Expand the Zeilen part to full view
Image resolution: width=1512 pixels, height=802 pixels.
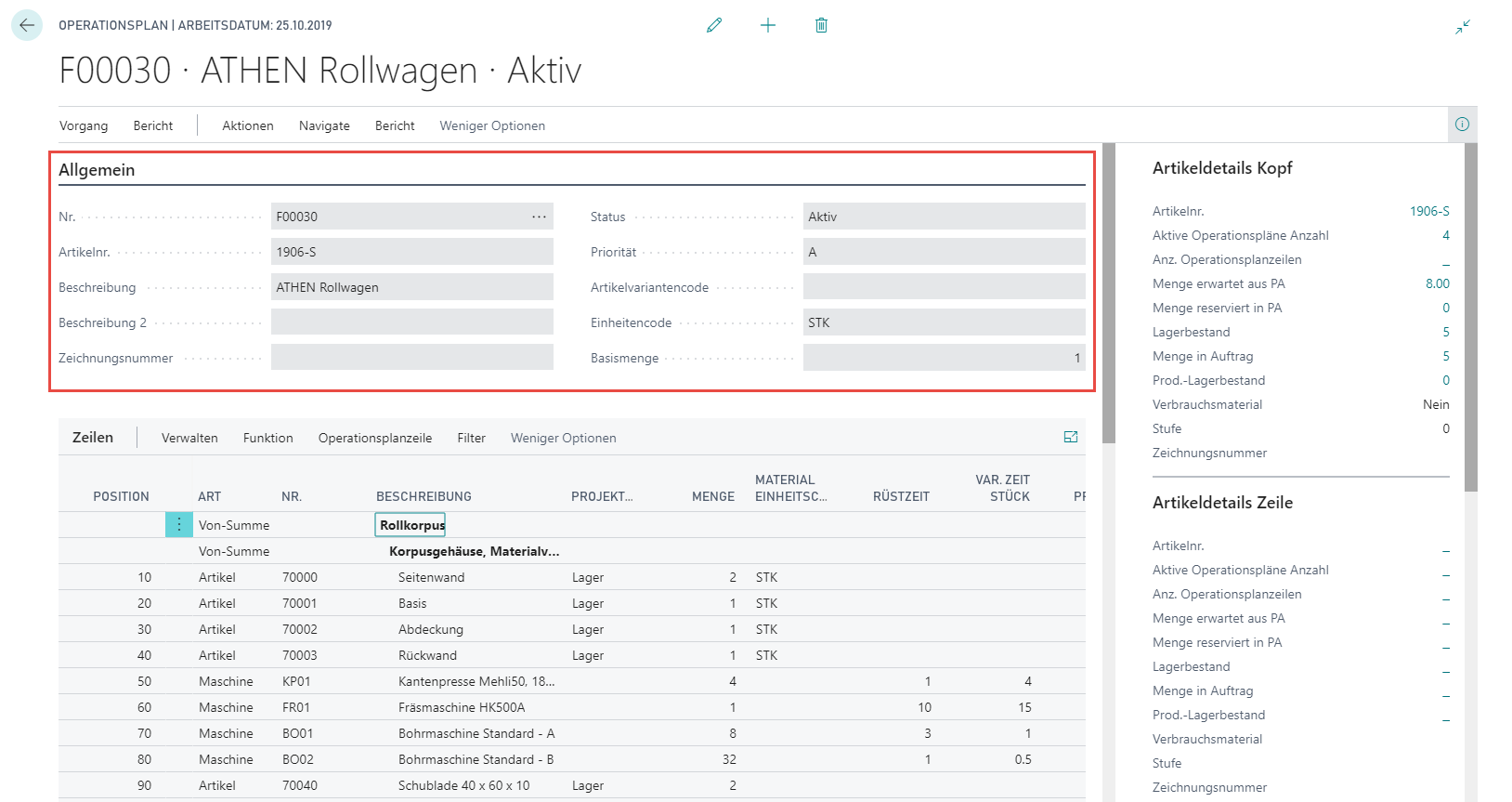click(x=1071, y=437)
